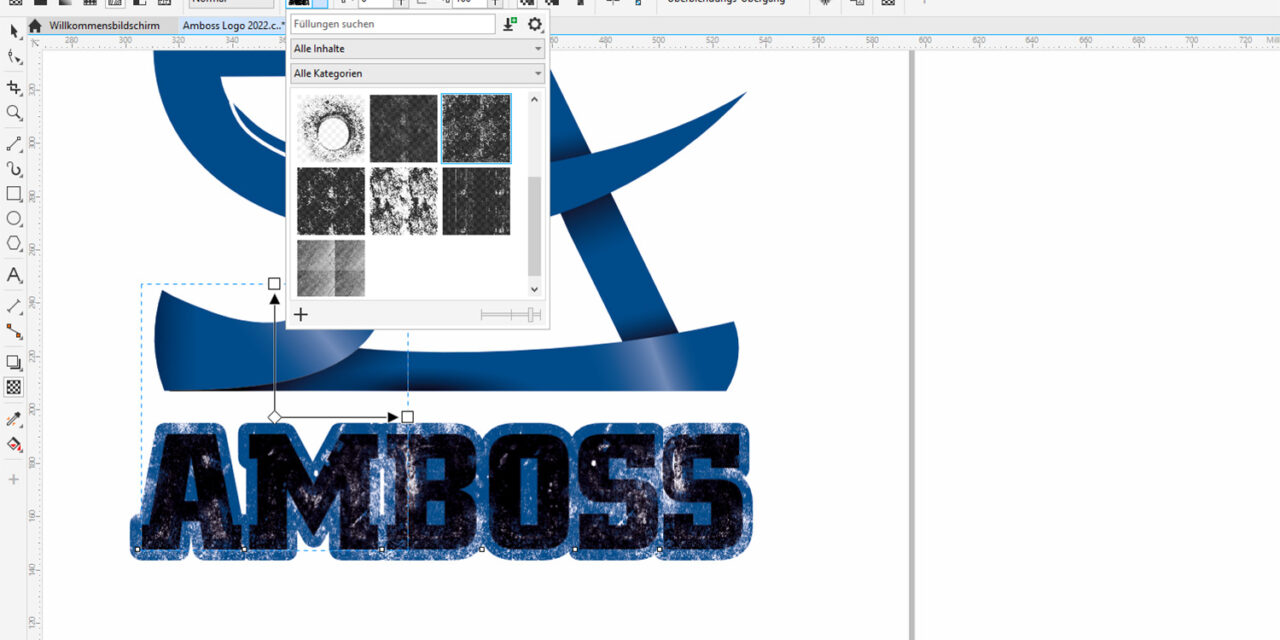1280x640 pixels.
Task: Choose the white mirrored splatter thumbnail
Action: pyautogui.click(x=404, y=201)
